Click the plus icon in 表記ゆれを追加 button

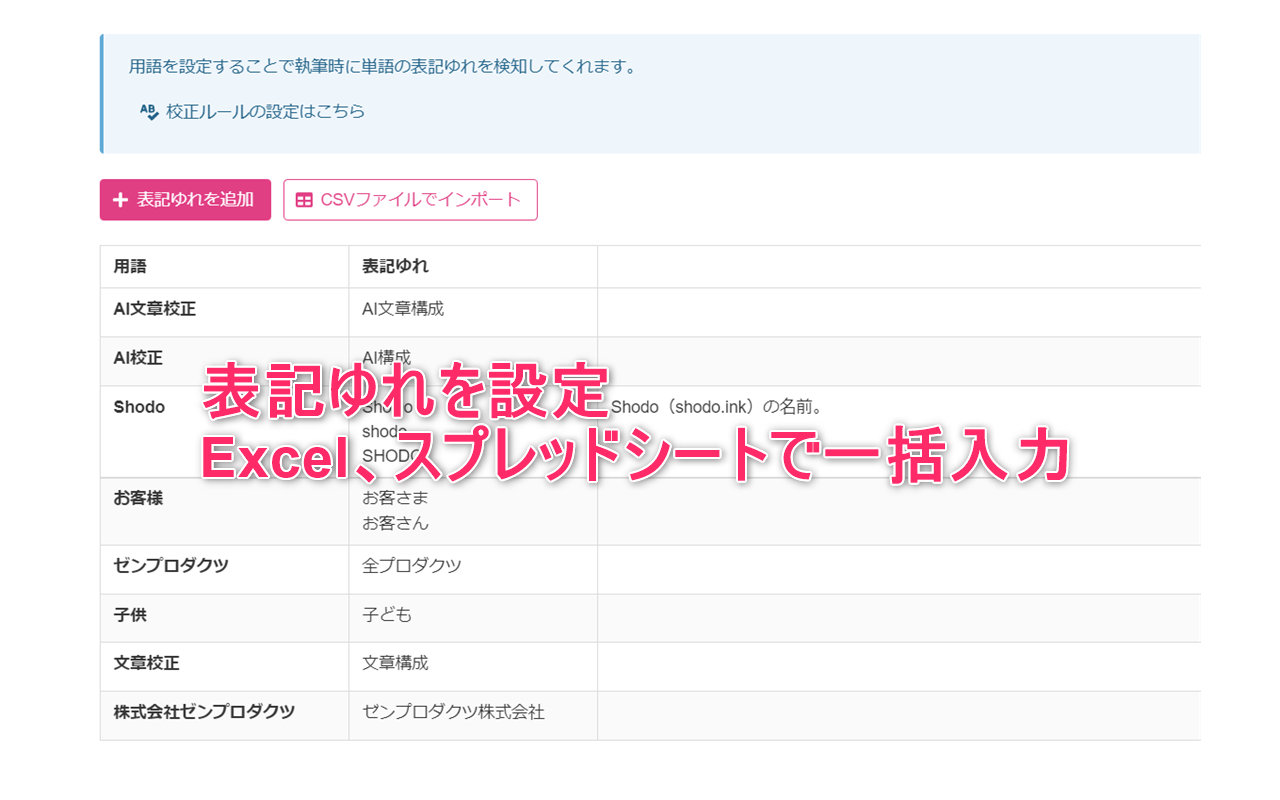(x=120, y=200)
